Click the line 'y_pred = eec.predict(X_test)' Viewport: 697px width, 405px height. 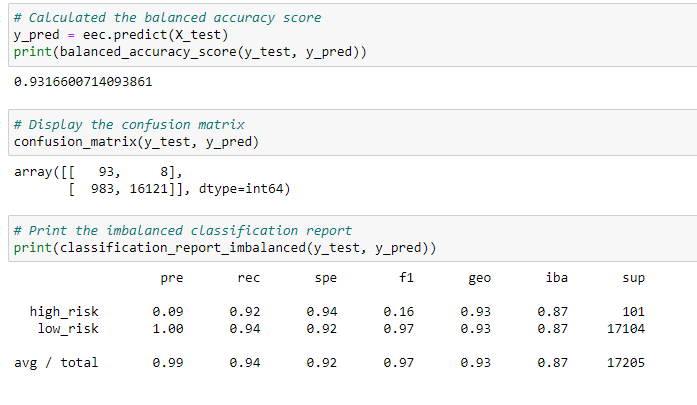(x=121, y=35)
